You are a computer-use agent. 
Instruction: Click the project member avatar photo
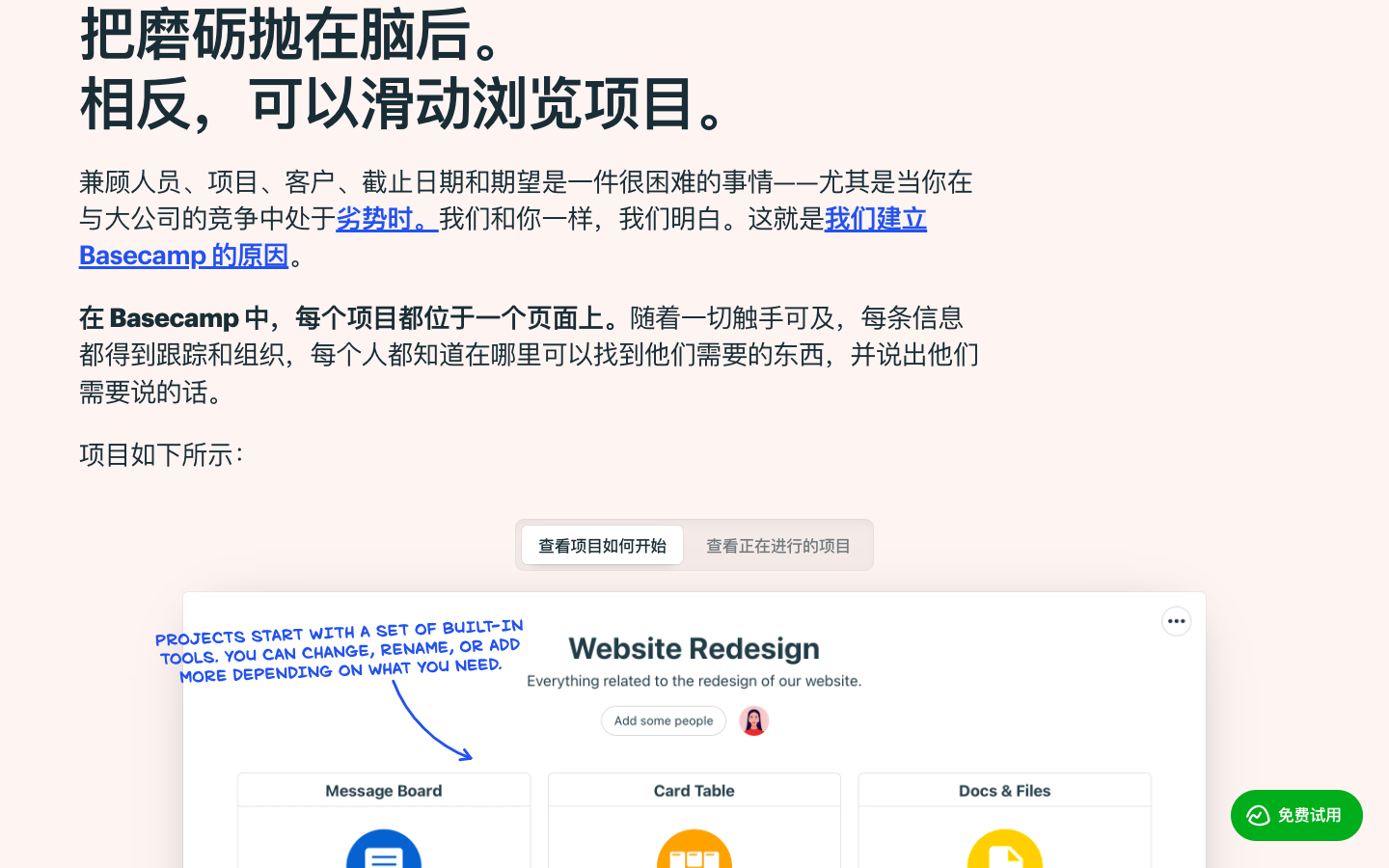click(753, 720)
